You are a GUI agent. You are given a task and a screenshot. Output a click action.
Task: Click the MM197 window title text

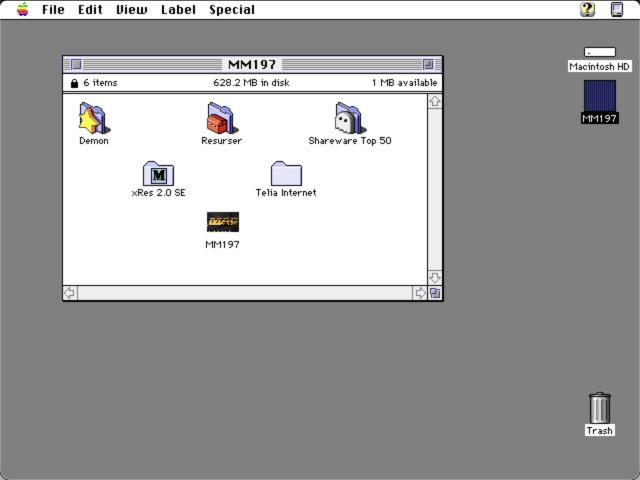[252, 64]
